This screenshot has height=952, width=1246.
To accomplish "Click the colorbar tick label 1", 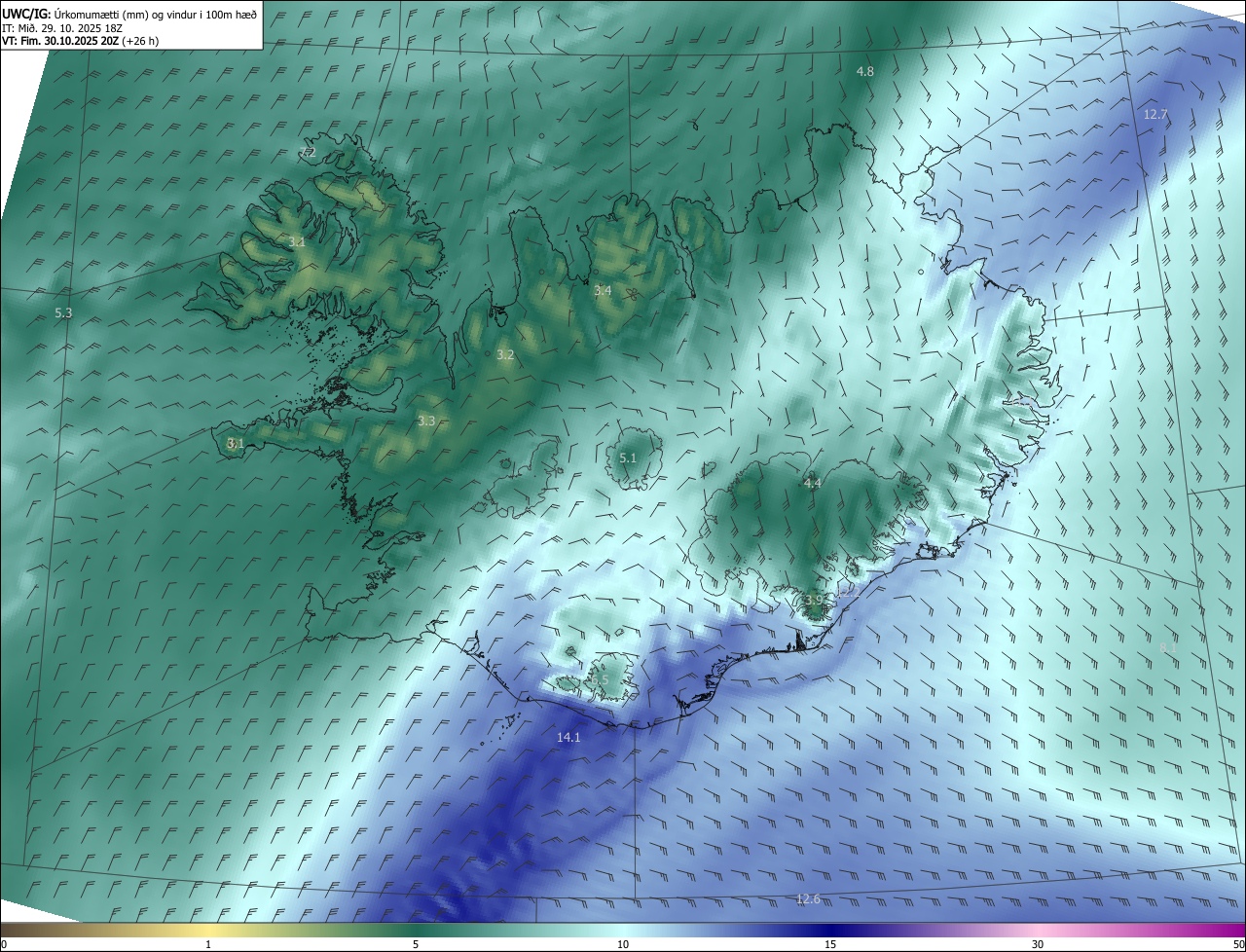I will 209,944.
